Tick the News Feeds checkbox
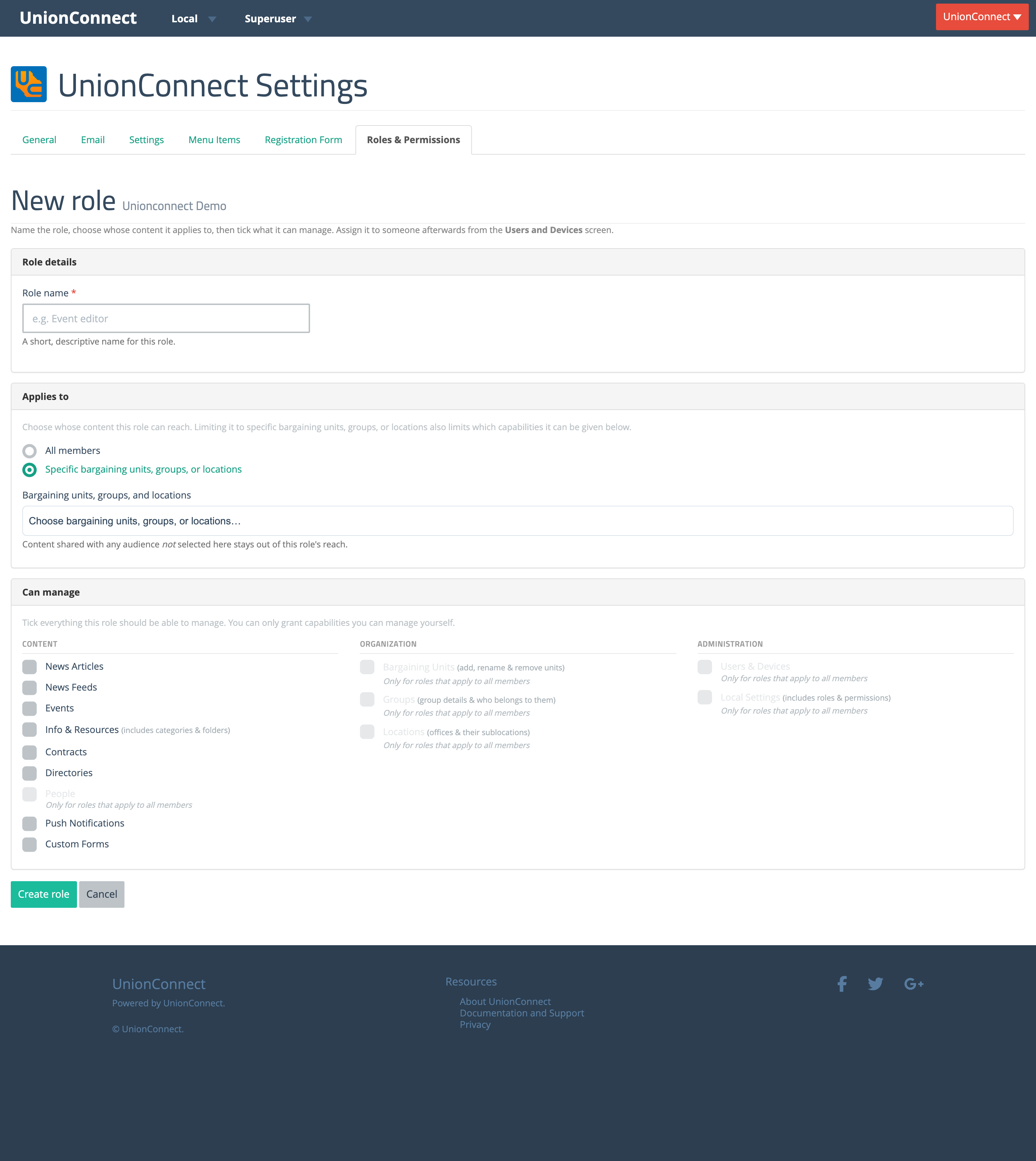The width and height of the screenshot is (1036, 1161). tap(29, 688)
